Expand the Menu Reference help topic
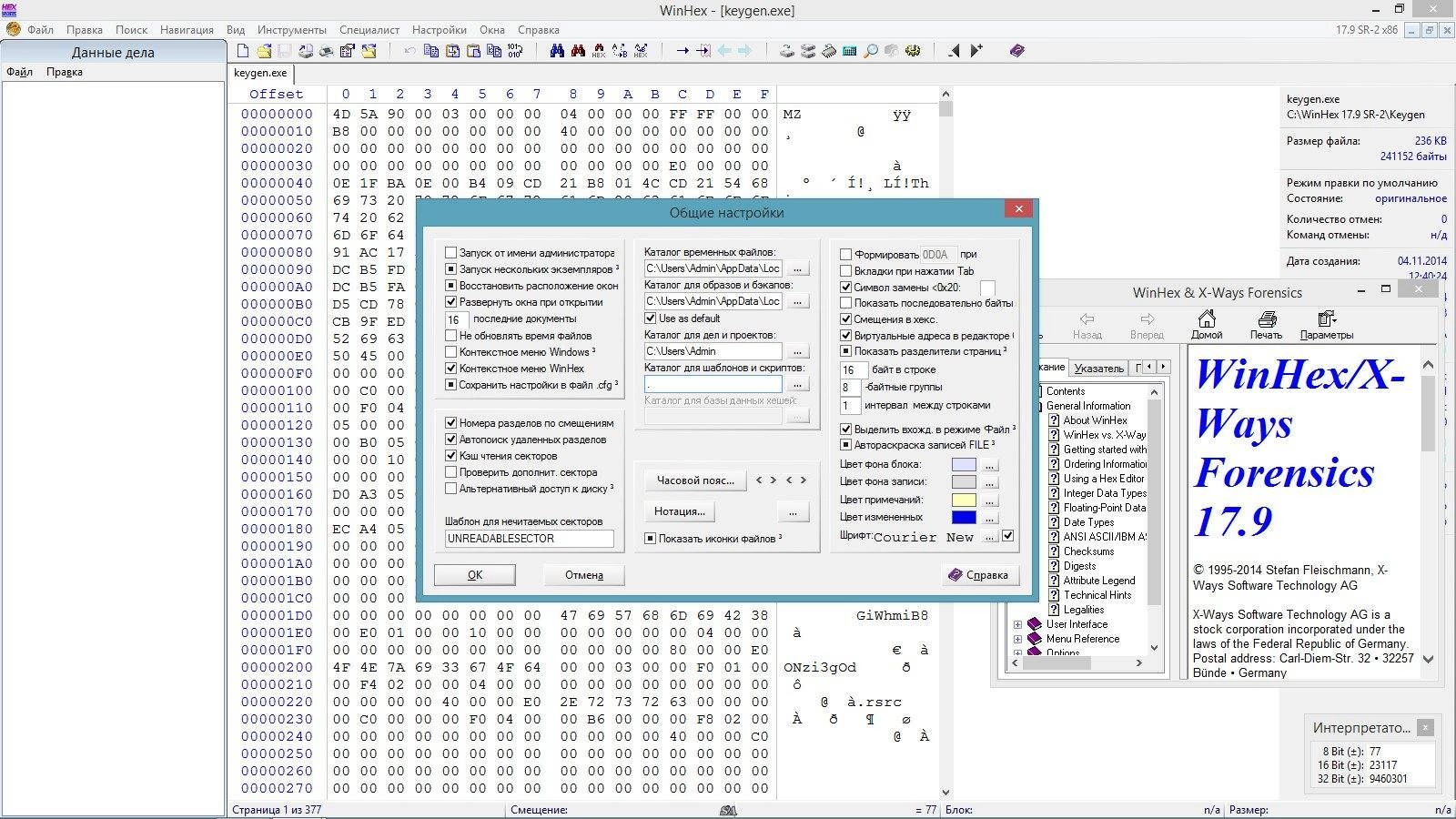 tap(1017, 639)
